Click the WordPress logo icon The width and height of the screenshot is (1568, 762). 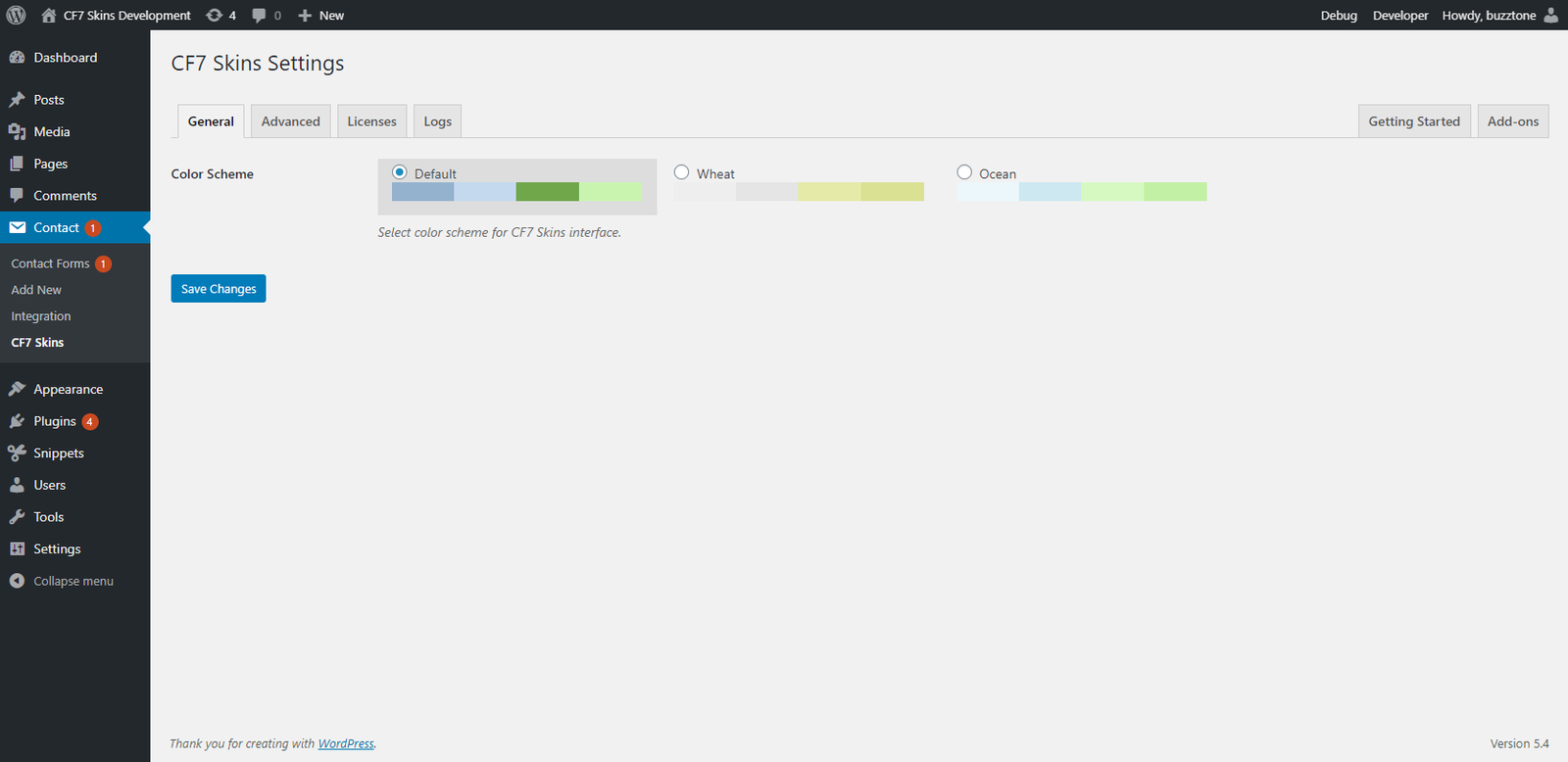coord(16,15)
